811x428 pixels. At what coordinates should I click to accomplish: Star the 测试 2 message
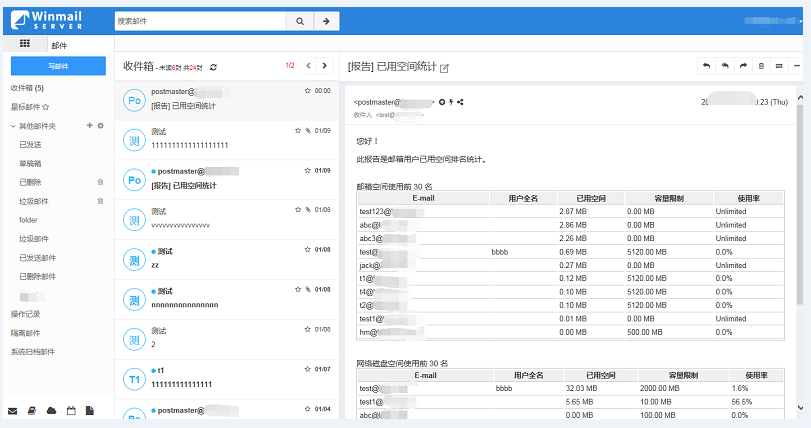click(x=307, y=329)
